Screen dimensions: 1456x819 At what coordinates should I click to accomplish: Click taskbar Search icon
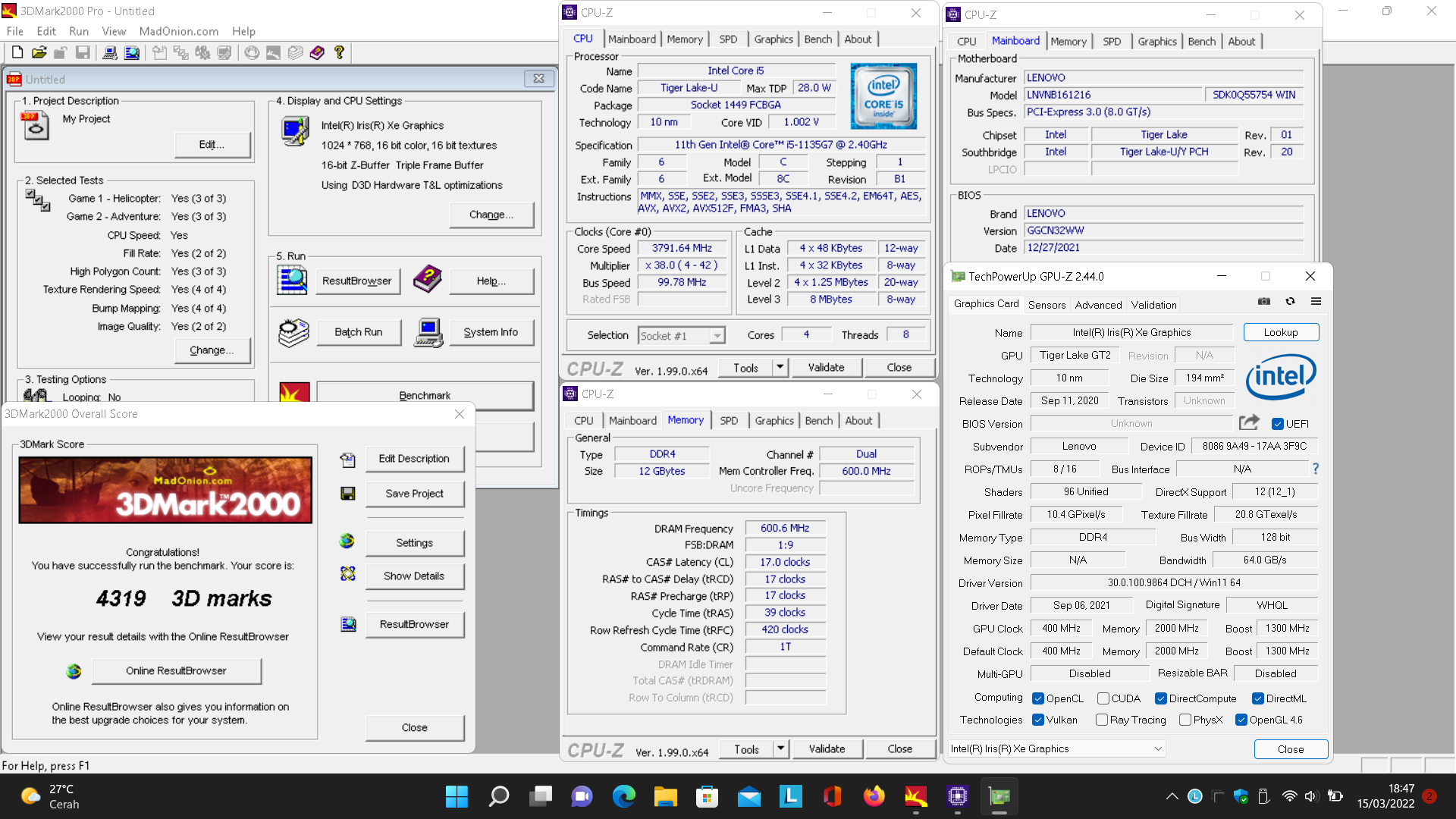[498, 796]
